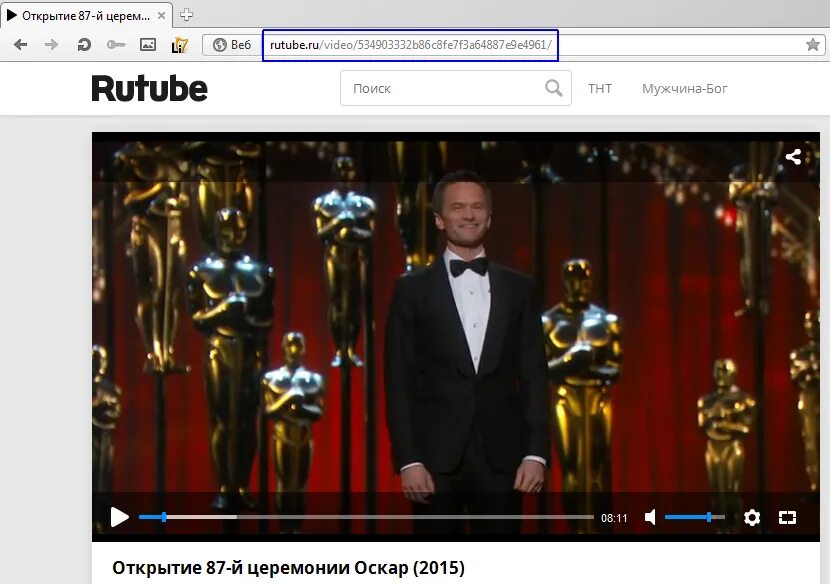Focus the Поиск search field
Viewport: 830px width, 584px height.
[x=456, y=88]
